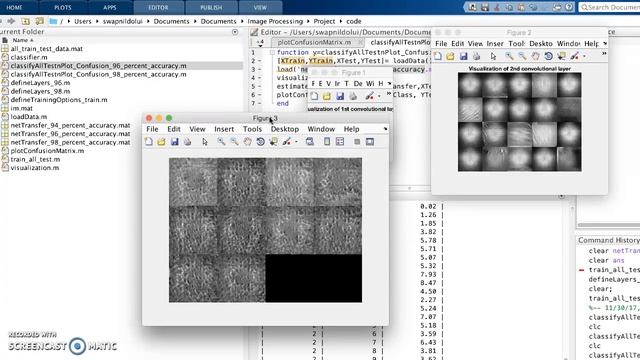Open Current Folder panel actions dropdown
The image size is (640, 360).
(235, 32)
